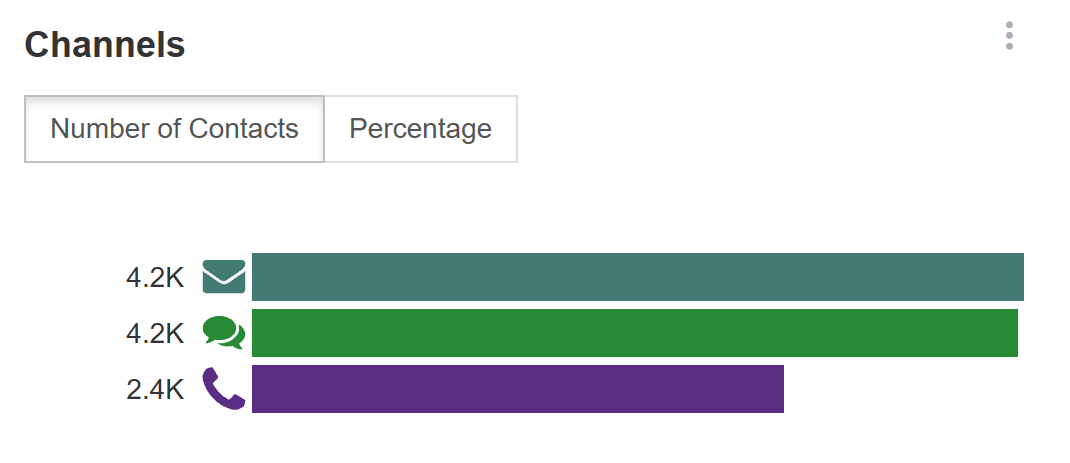Click the 4.2K label beside chat bubbles

coord(155,334)
